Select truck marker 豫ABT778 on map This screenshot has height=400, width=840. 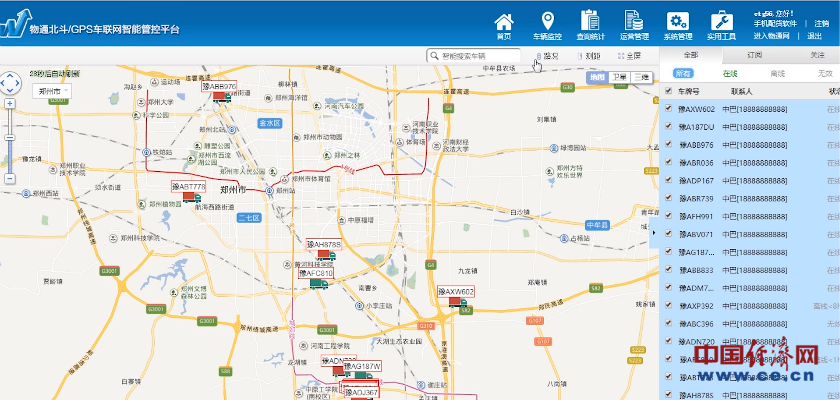click(191, 197)
